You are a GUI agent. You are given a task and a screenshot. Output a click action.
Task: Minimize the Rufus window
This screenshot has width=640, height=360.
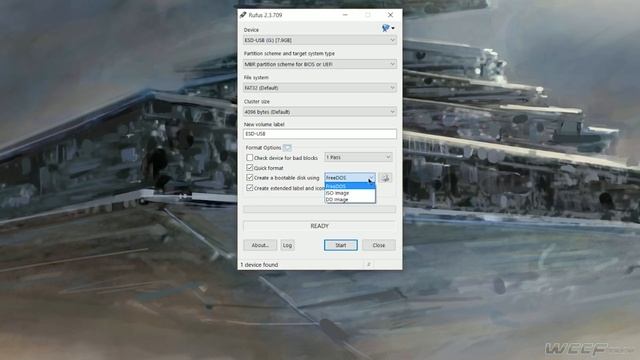[x=345, y=15]
